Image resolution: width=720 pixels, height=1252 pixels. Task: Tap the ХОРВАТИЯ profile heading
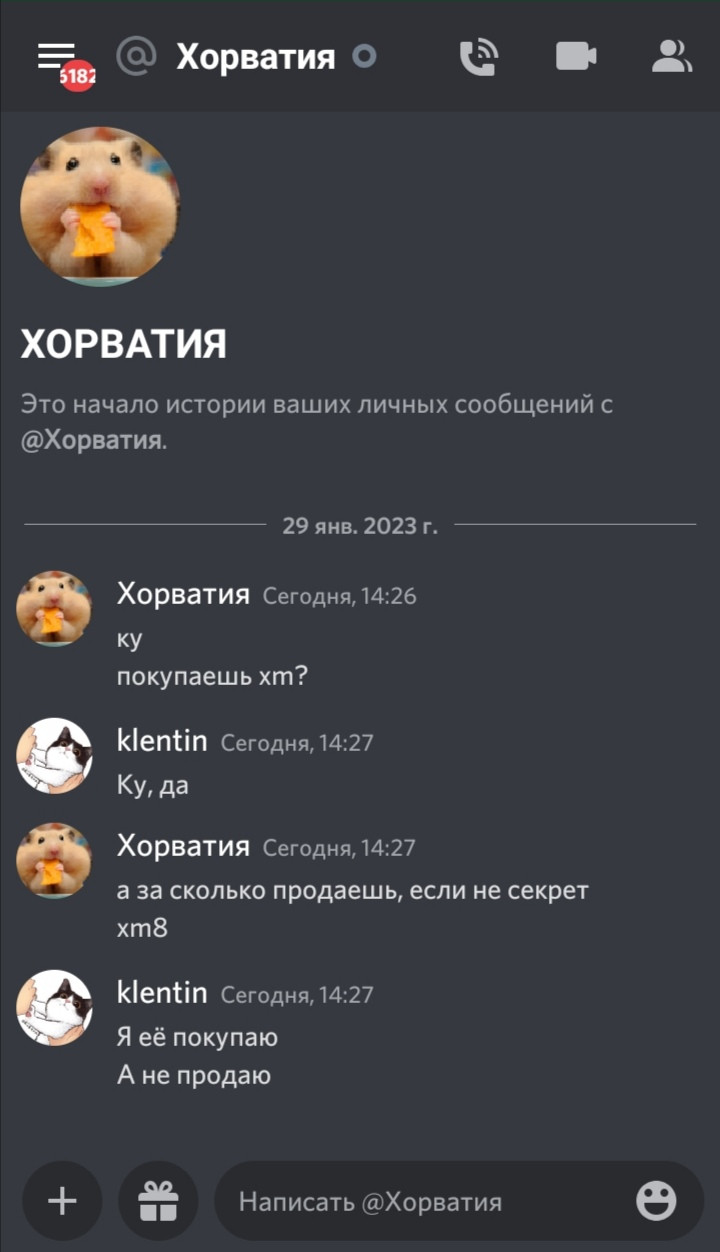click(123, 344)
